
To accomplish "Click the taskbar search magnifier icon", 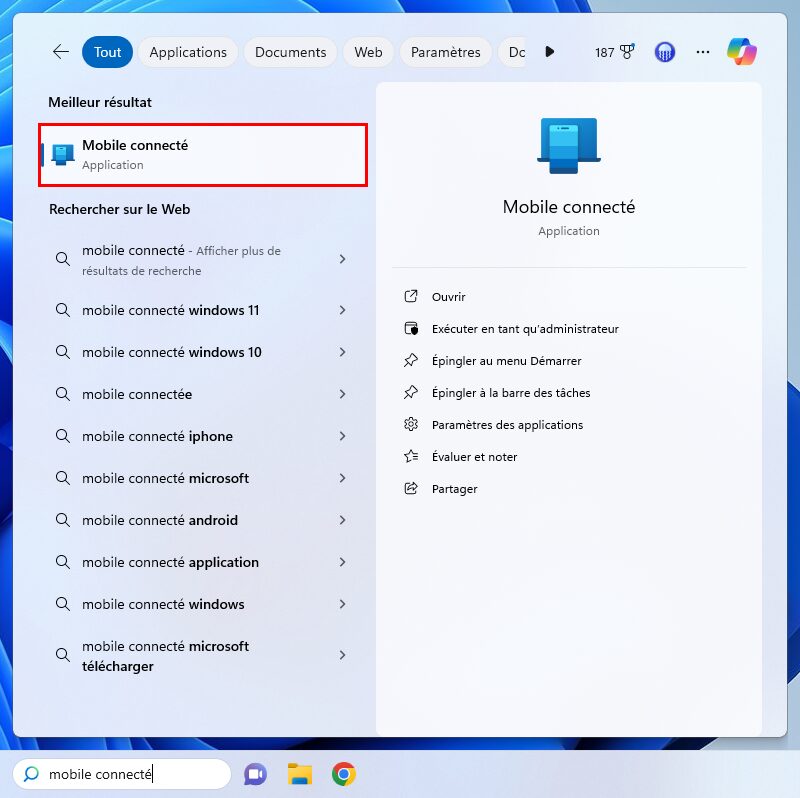I will (31, 774).
